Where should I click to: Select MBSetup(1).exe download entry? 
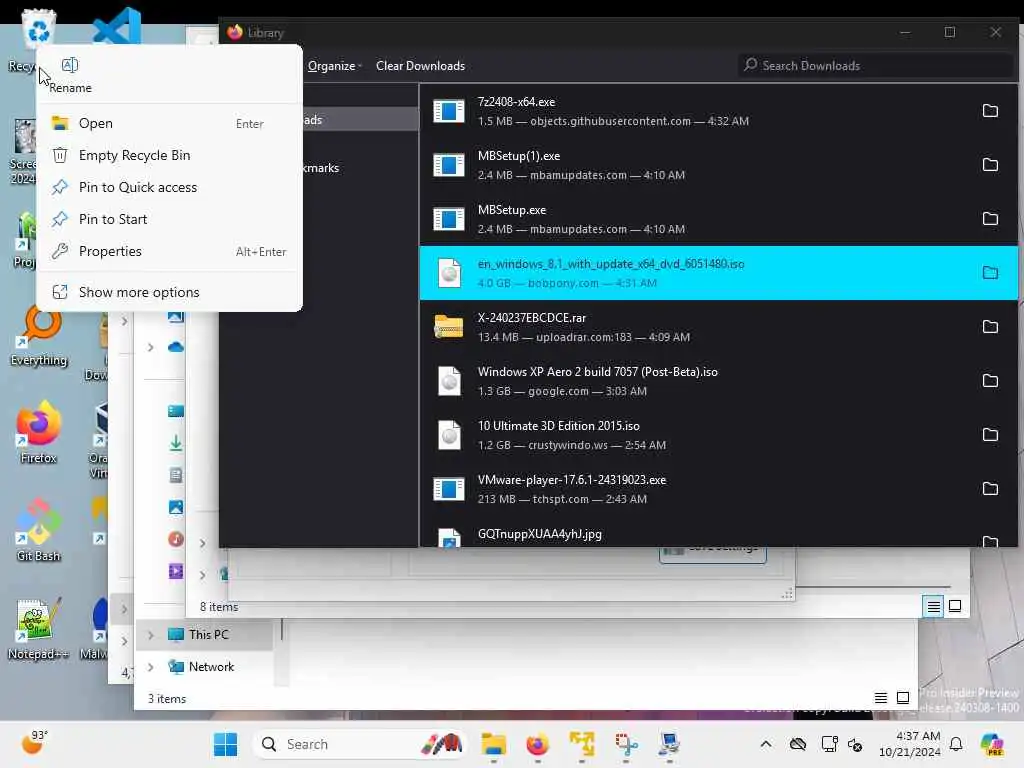coord(718,165)
